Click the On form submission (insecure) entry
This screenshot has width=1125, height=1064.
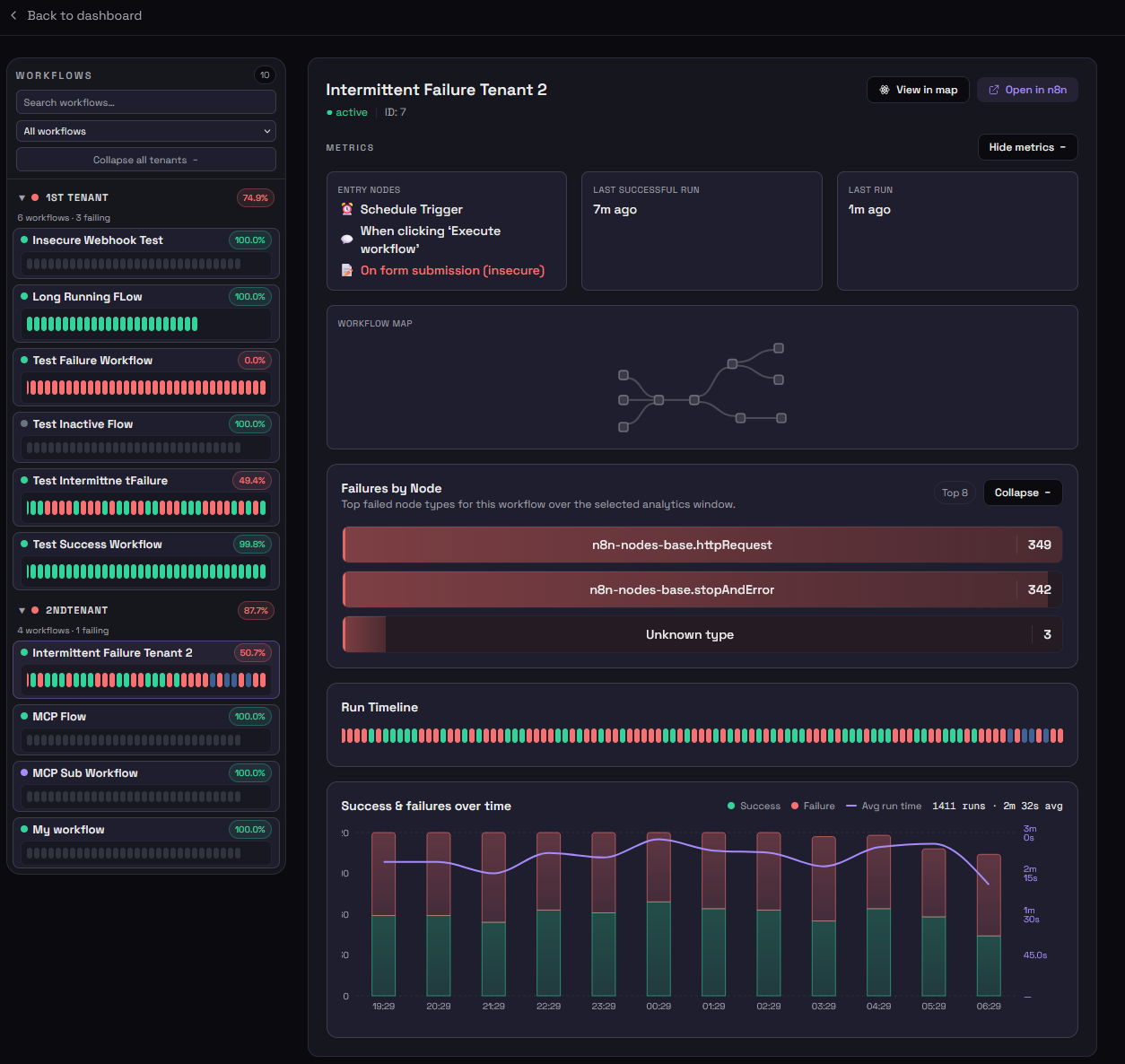pyautogui.click(x=452, y=270)
